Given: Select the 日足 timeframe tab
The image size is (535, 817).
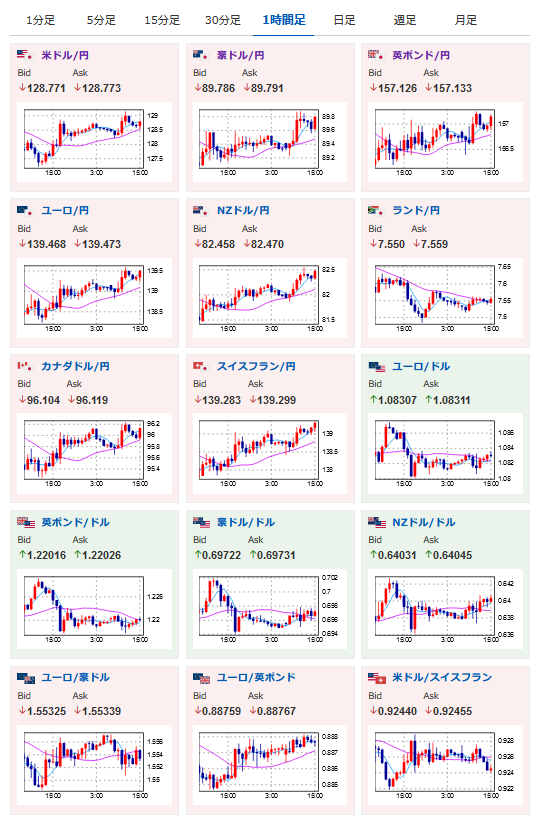Looking at the screenshot, I should point(344,20).
